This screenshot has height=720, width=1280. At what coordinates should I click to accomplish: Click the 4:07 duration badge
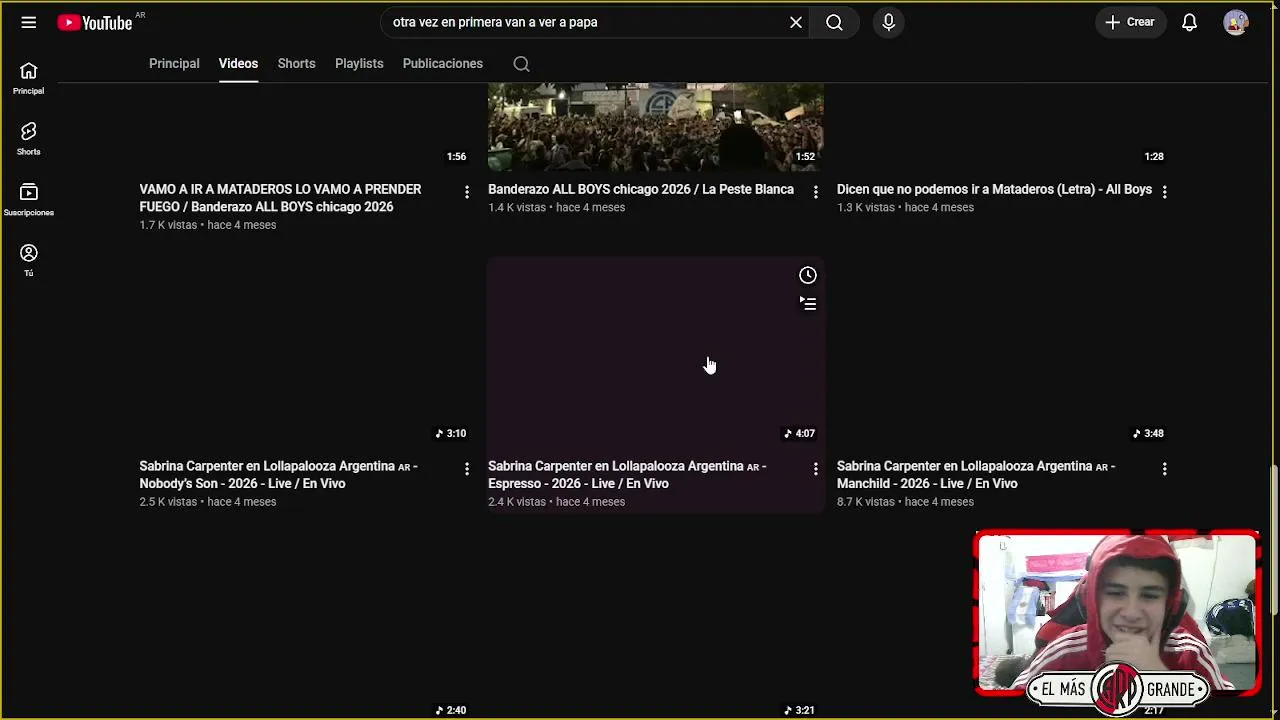point(799,434)
